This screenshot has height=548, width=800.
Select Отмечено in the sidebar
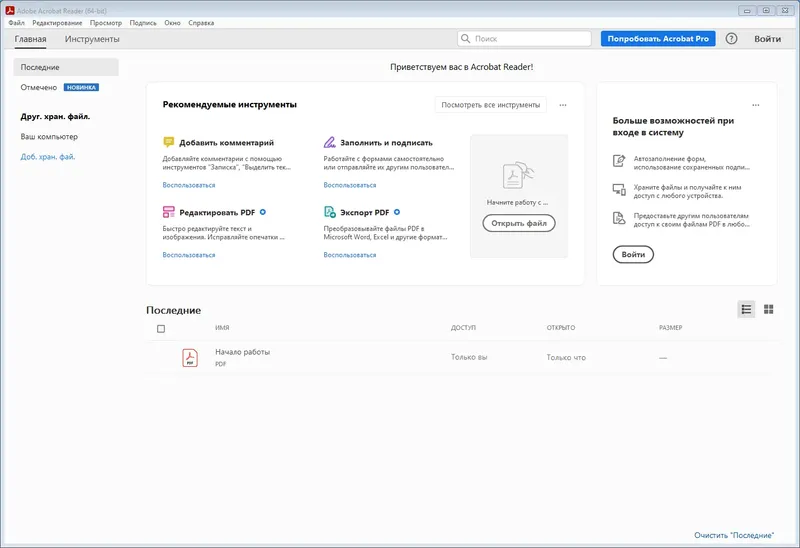[39, 87]
